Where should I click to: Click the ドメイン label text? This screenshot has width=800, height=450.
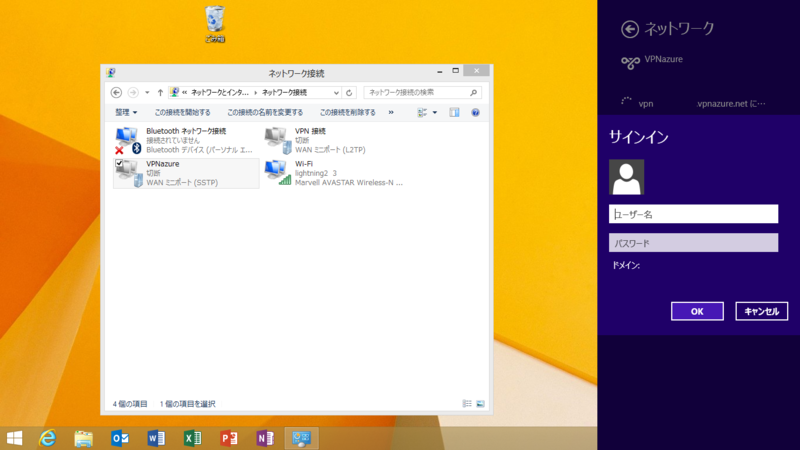tap(626, 265)
